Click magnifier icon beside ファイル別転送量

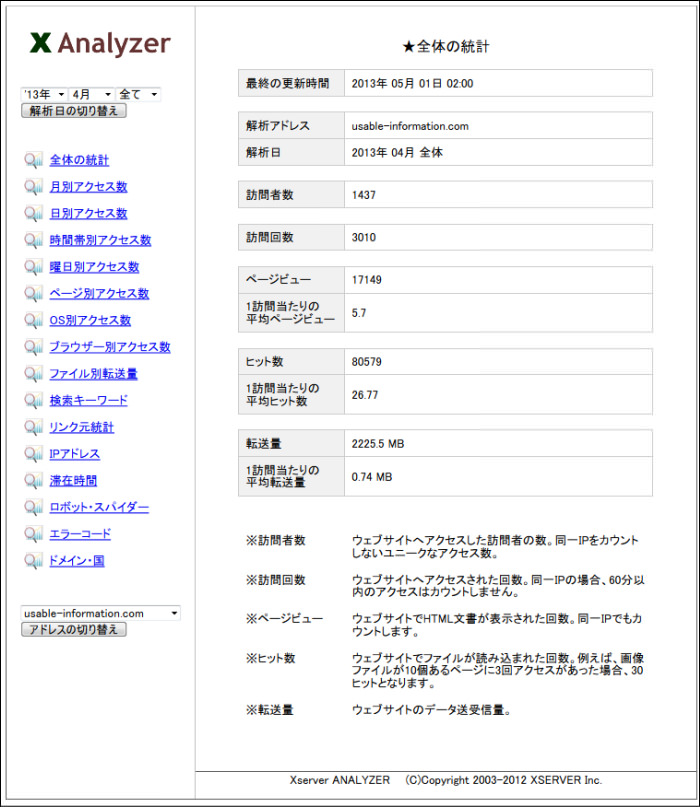33,374
